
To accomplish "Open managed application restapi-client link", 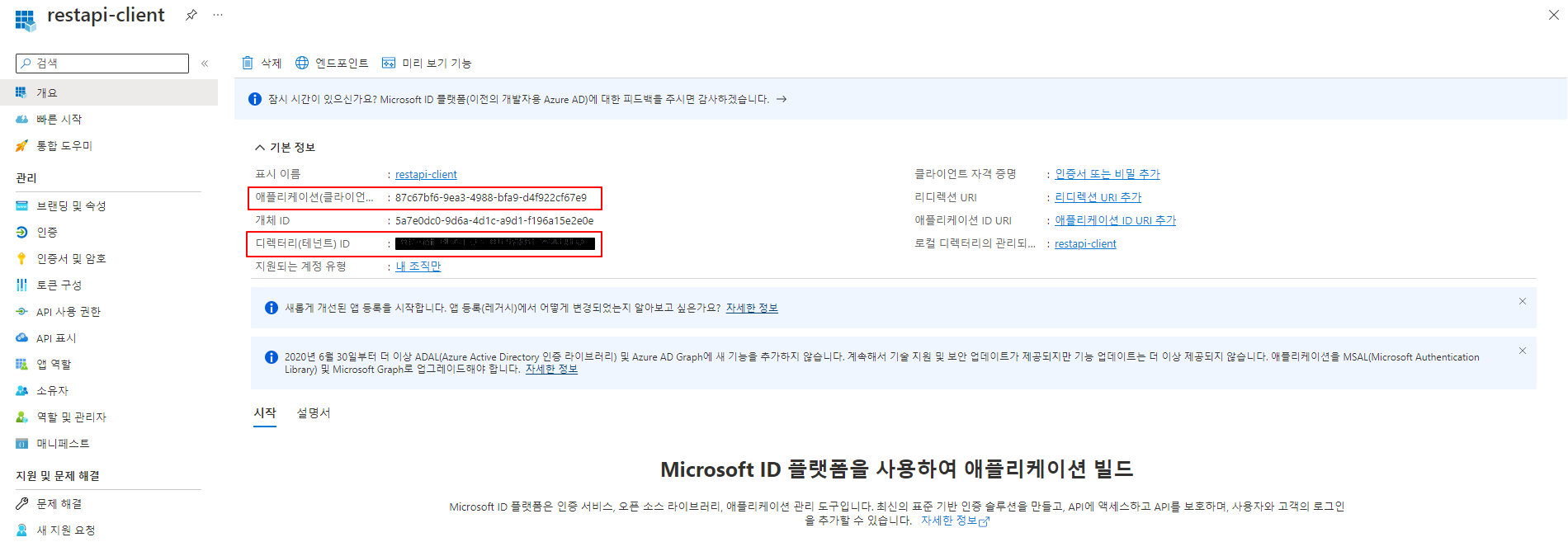I will click(x=1085, y=243).
